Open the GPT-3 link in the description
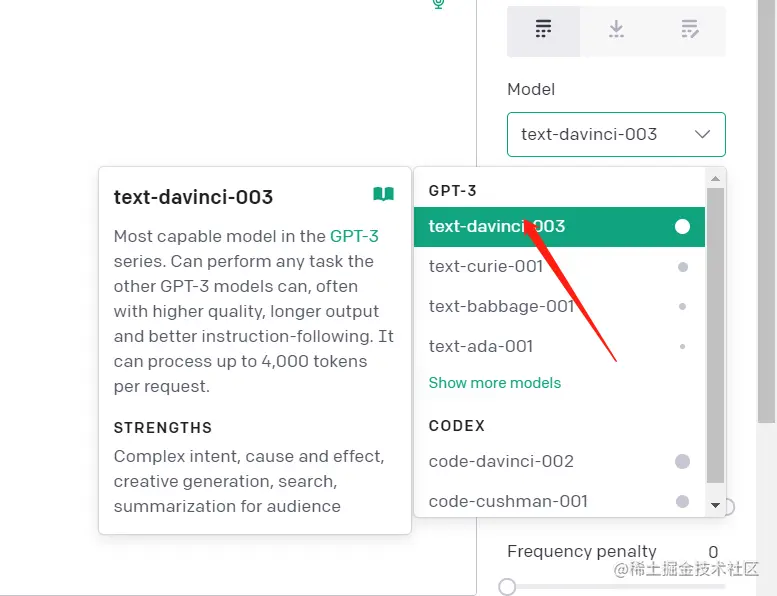Image resolution: width=777 pixels, height=596 pixels. click(x=354, y=236)
